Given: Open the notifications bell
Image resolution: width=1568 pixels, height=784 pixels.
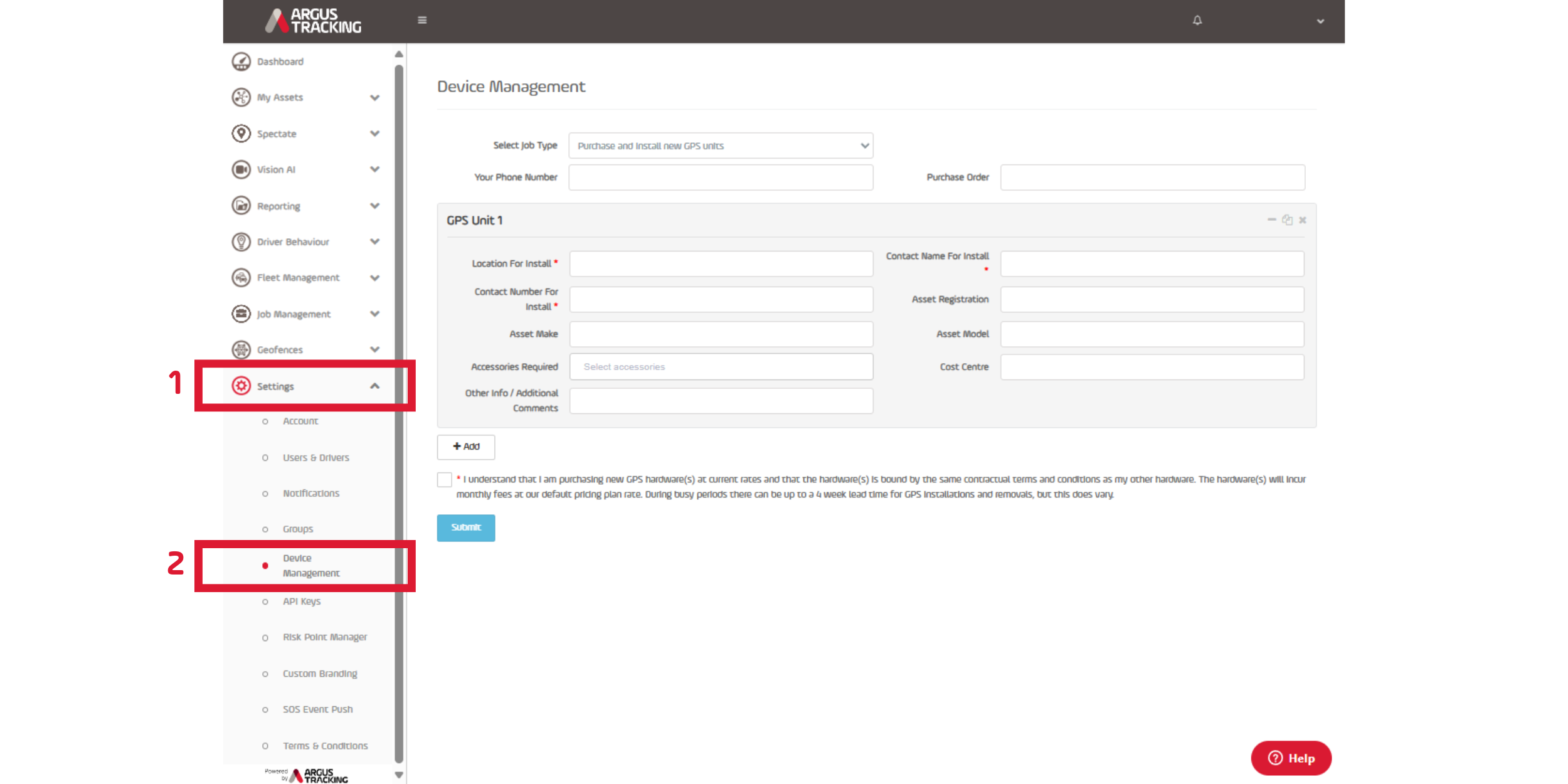Looking at the screenshot, I should 1197,20.
